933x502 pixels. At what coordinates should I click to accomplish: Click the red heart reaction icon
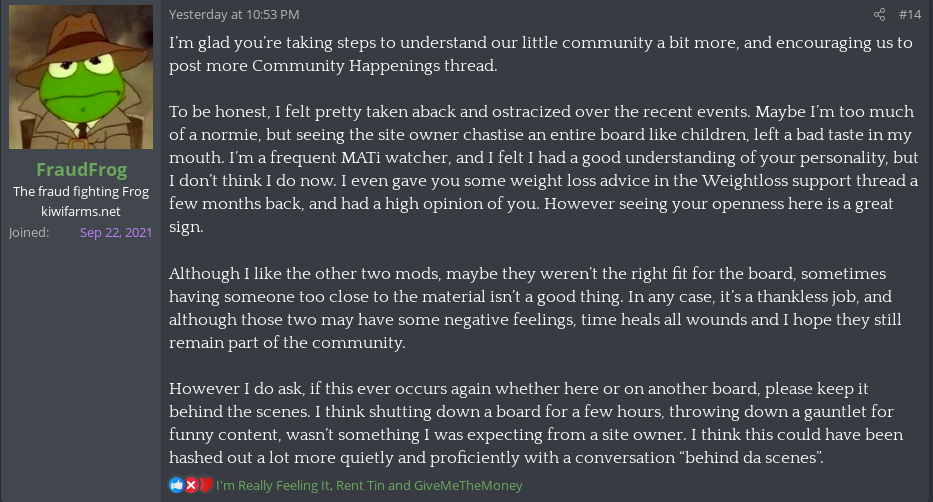point(205,485)
